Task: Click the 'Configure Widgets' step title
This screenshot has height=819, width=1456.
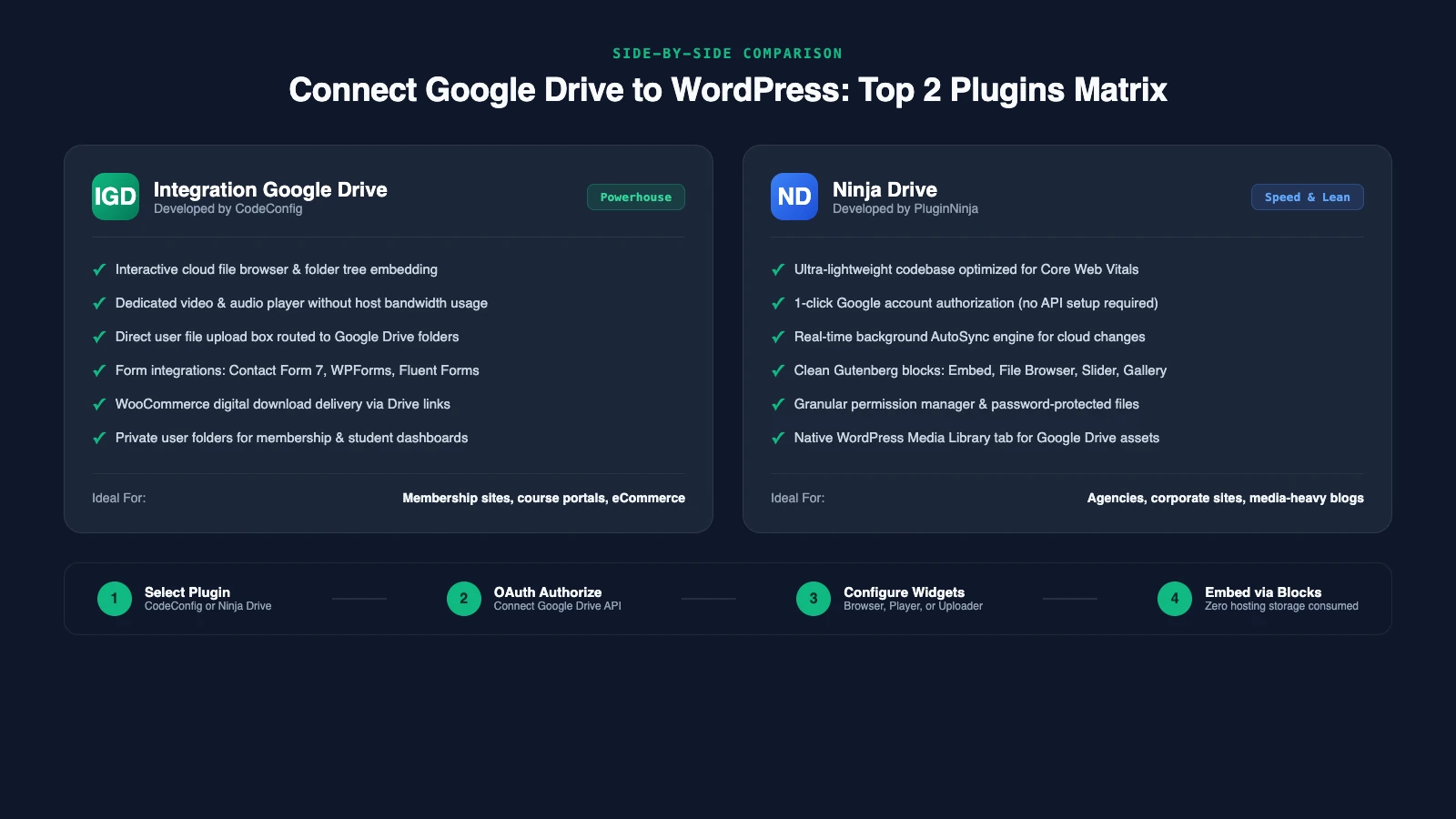Action: (x=904, y=592)
